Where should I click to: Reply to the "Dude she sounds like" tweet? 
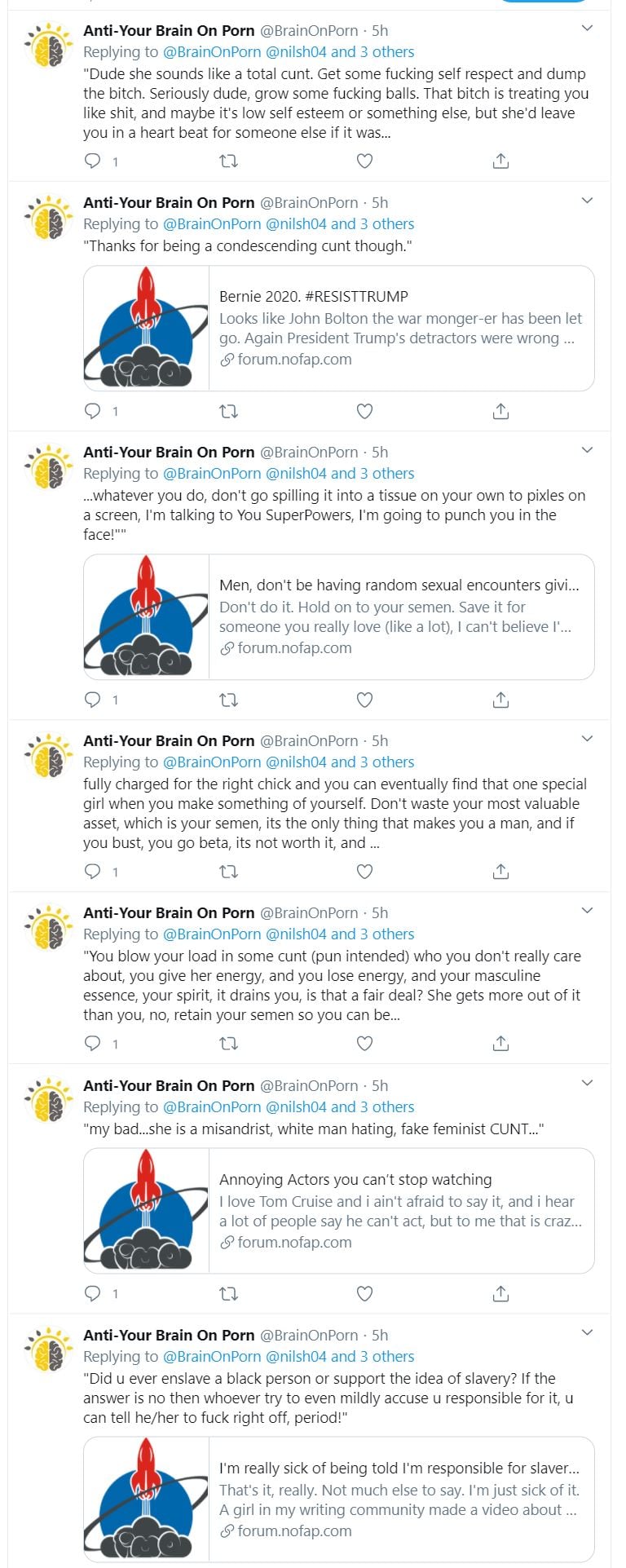point(94,161)
